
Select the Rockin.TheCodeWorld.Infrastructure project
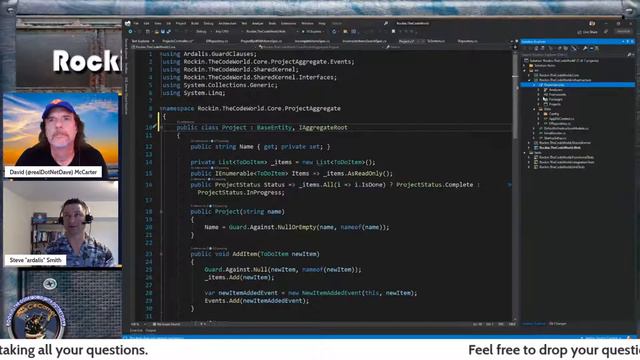coord(564,80)
